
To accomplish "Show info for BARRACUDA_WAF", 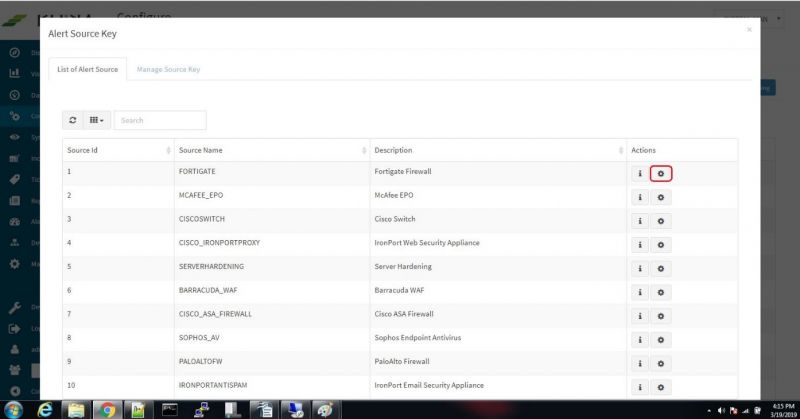I will coord(640,292).
